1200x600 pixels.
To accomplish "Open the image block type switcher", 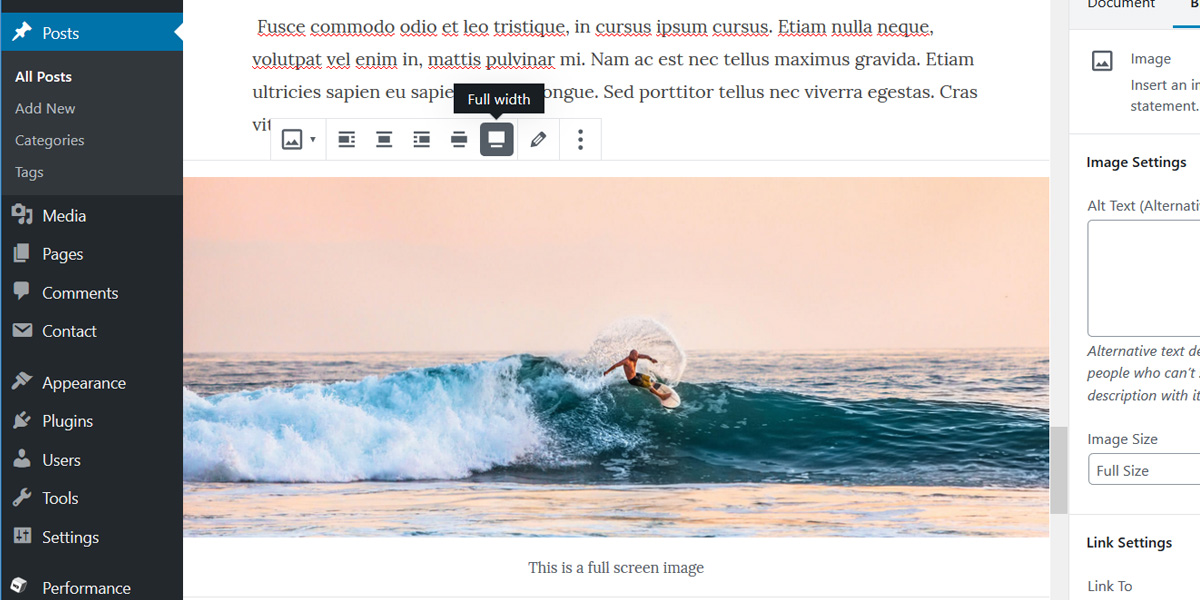I will [x=298, y=140].
